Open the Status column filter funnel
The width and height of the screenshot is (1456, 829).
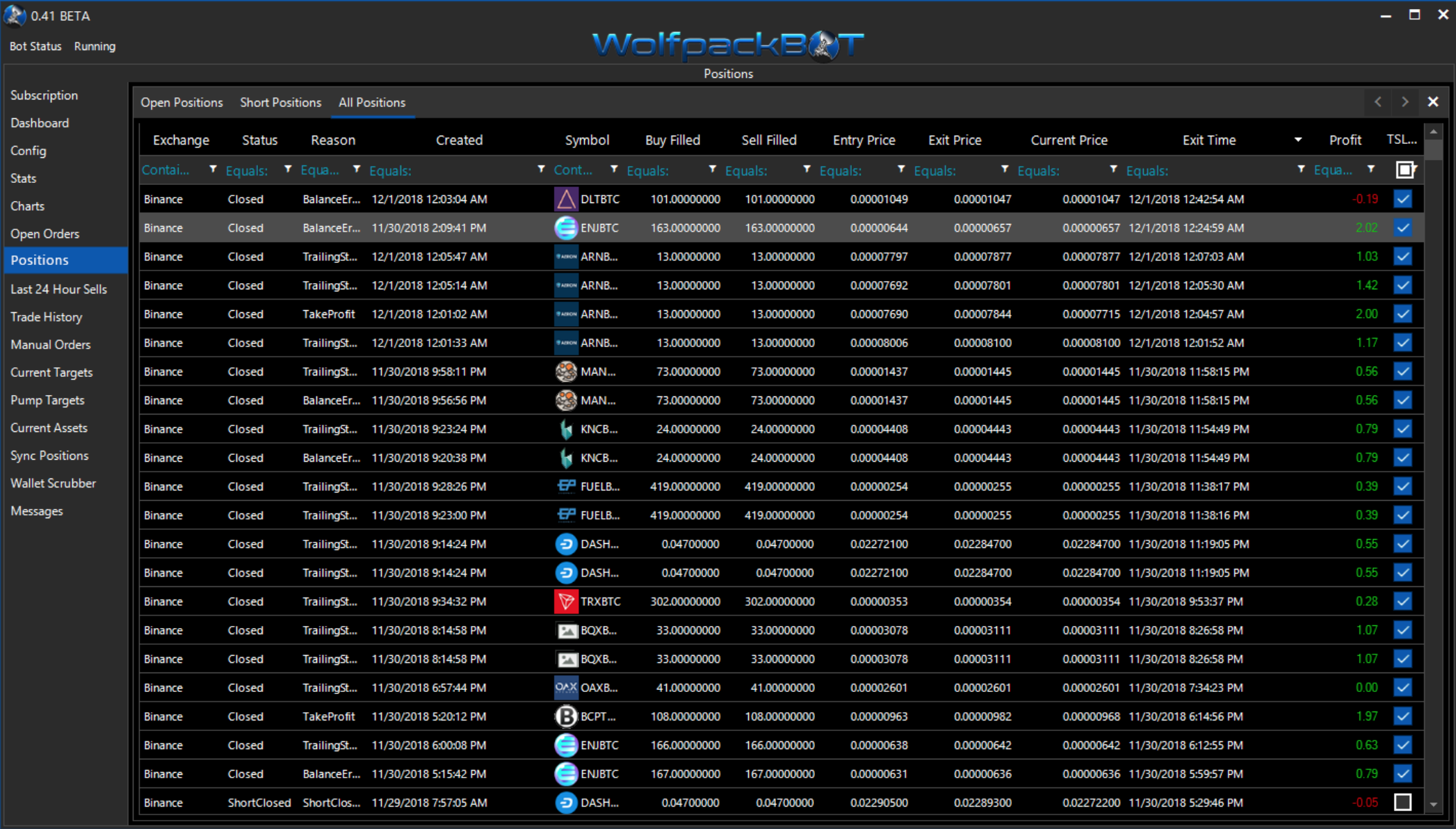click(287, 170)
